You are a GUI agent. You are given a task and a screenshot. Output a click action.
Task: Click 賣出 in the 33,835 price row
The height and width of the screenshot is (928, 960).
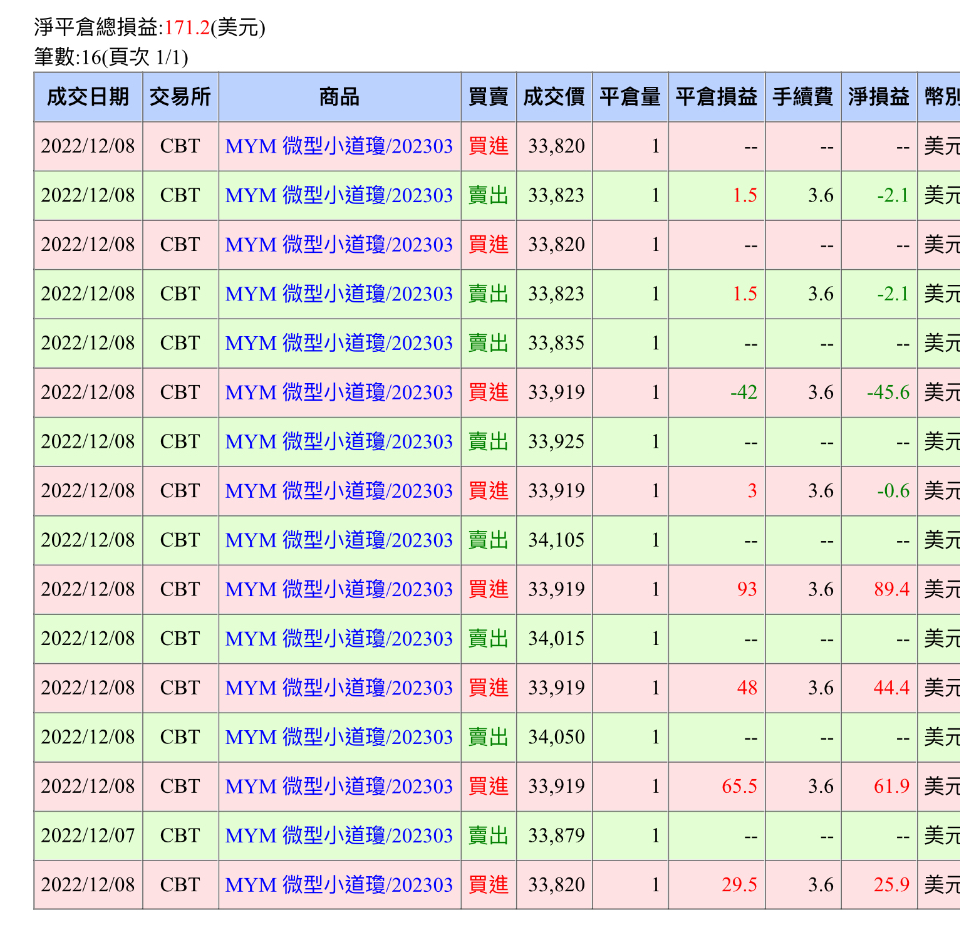click(488, 343)
